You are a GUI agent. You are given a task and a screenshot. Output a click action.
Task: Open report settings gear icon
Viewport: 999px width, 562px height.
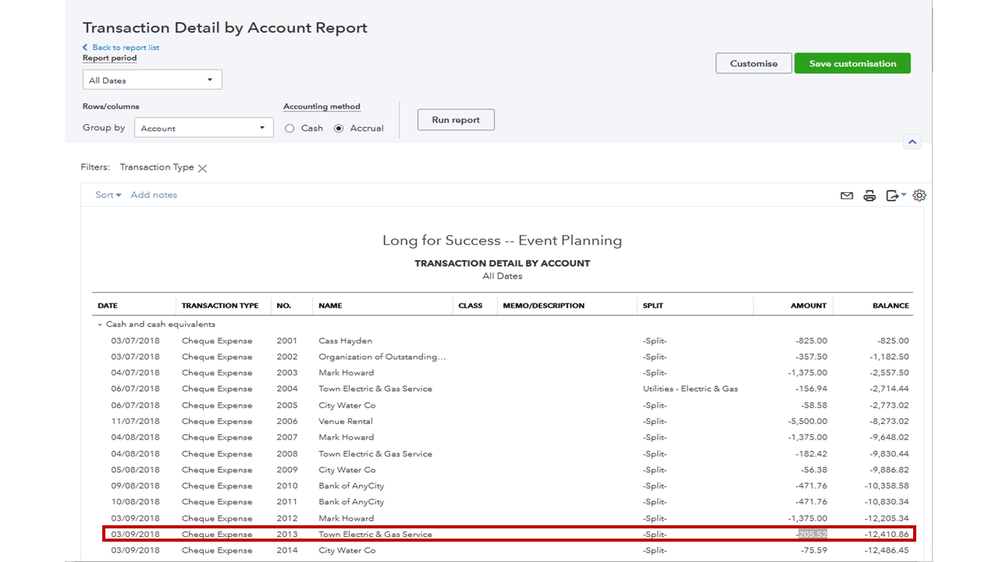[x=919, y=196]
